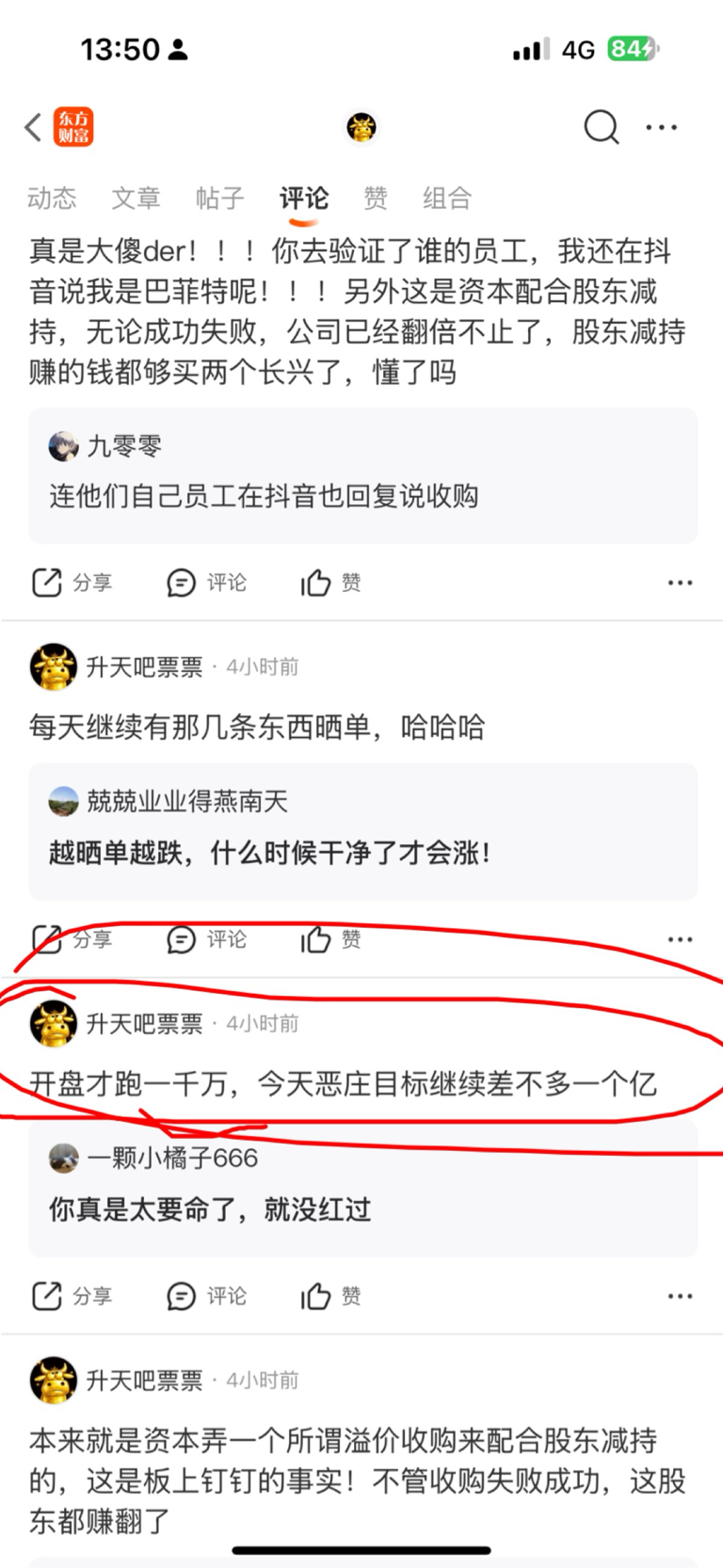Switch to the 帖子 tab
The height and width of the screenshot is (1568, 723).
220,199
